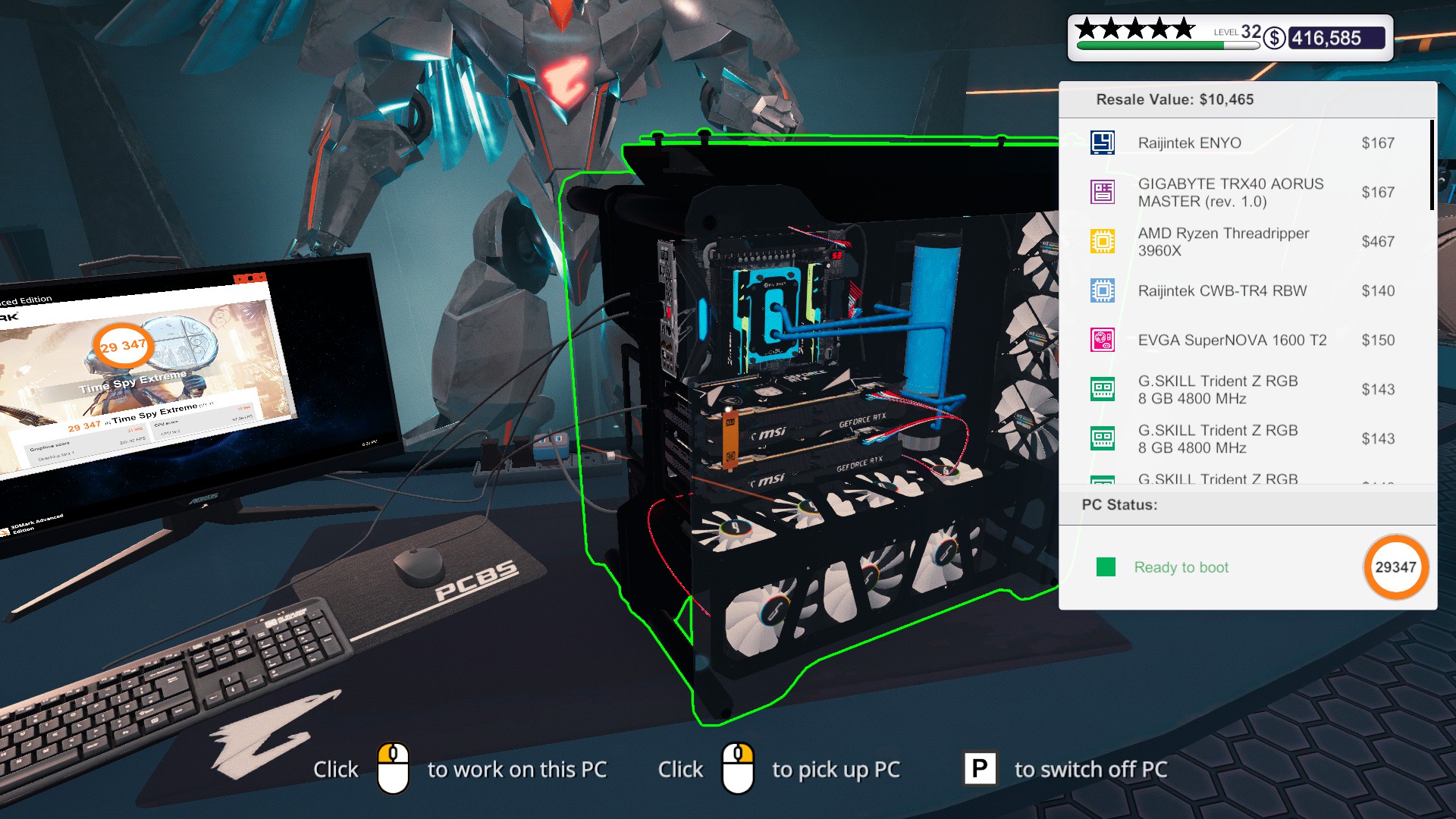Click the 29347 benchmark score badge in PC Status
The height and width of the screenshot is (819, 1456).
(x=1395, y=567)
